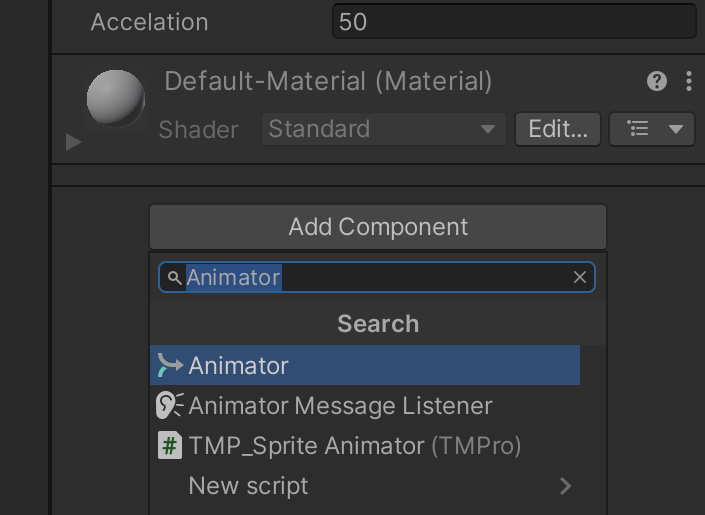Open the material three-dot options menu
Screen dimensions: 705x515
coord(688,82)
